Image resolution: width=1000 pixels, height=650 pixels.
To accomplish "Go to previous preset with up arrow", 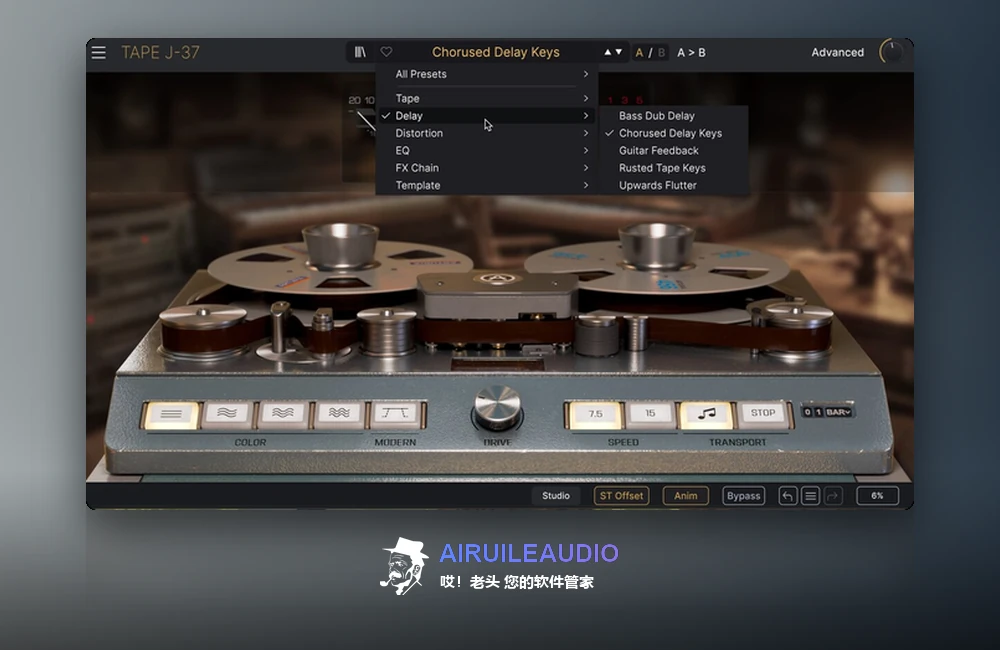I will click(x=608, y=52).
